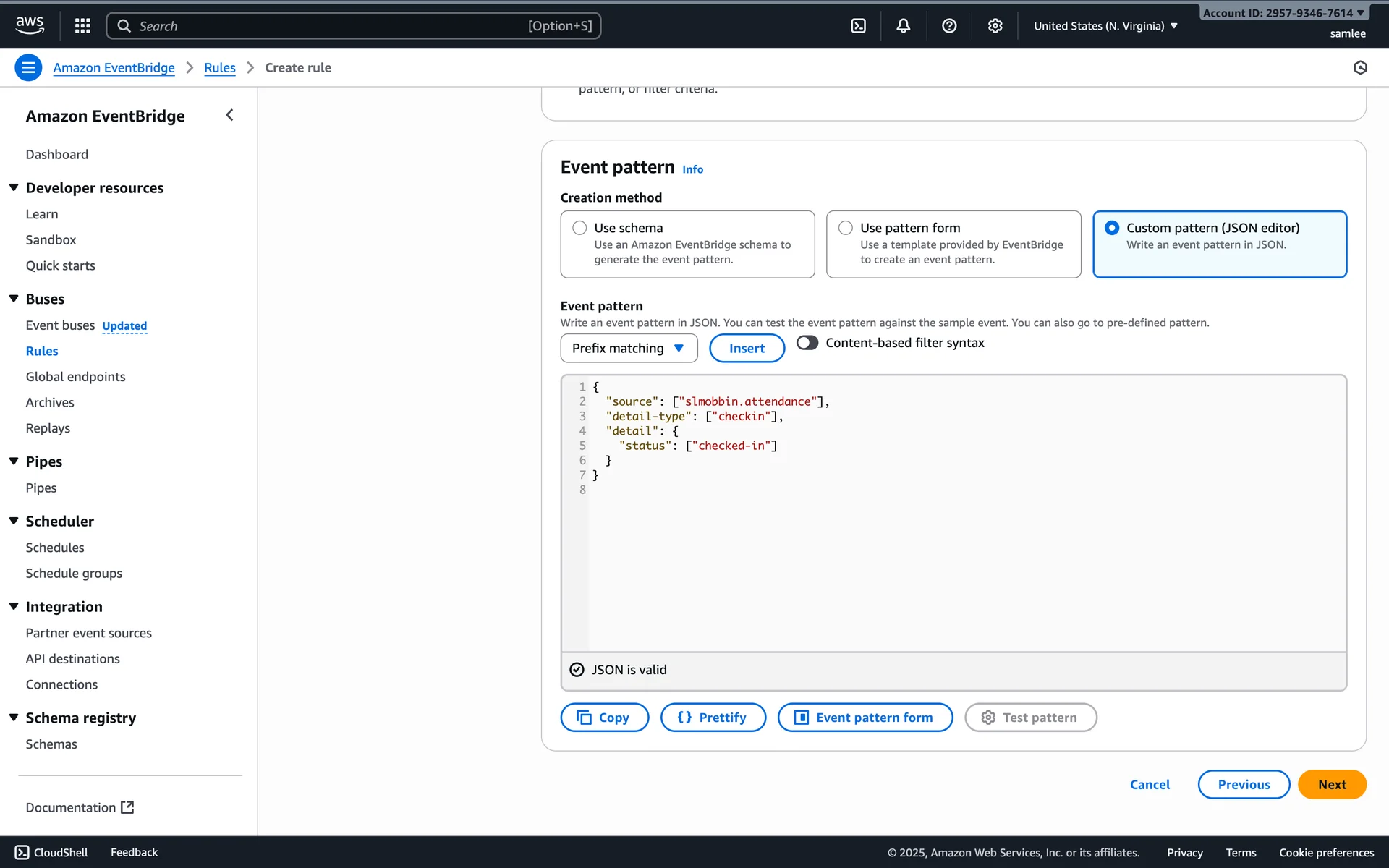Open United States (N. Virginia) region selector
The image size is (1389, 868).
coord(1105,26)
